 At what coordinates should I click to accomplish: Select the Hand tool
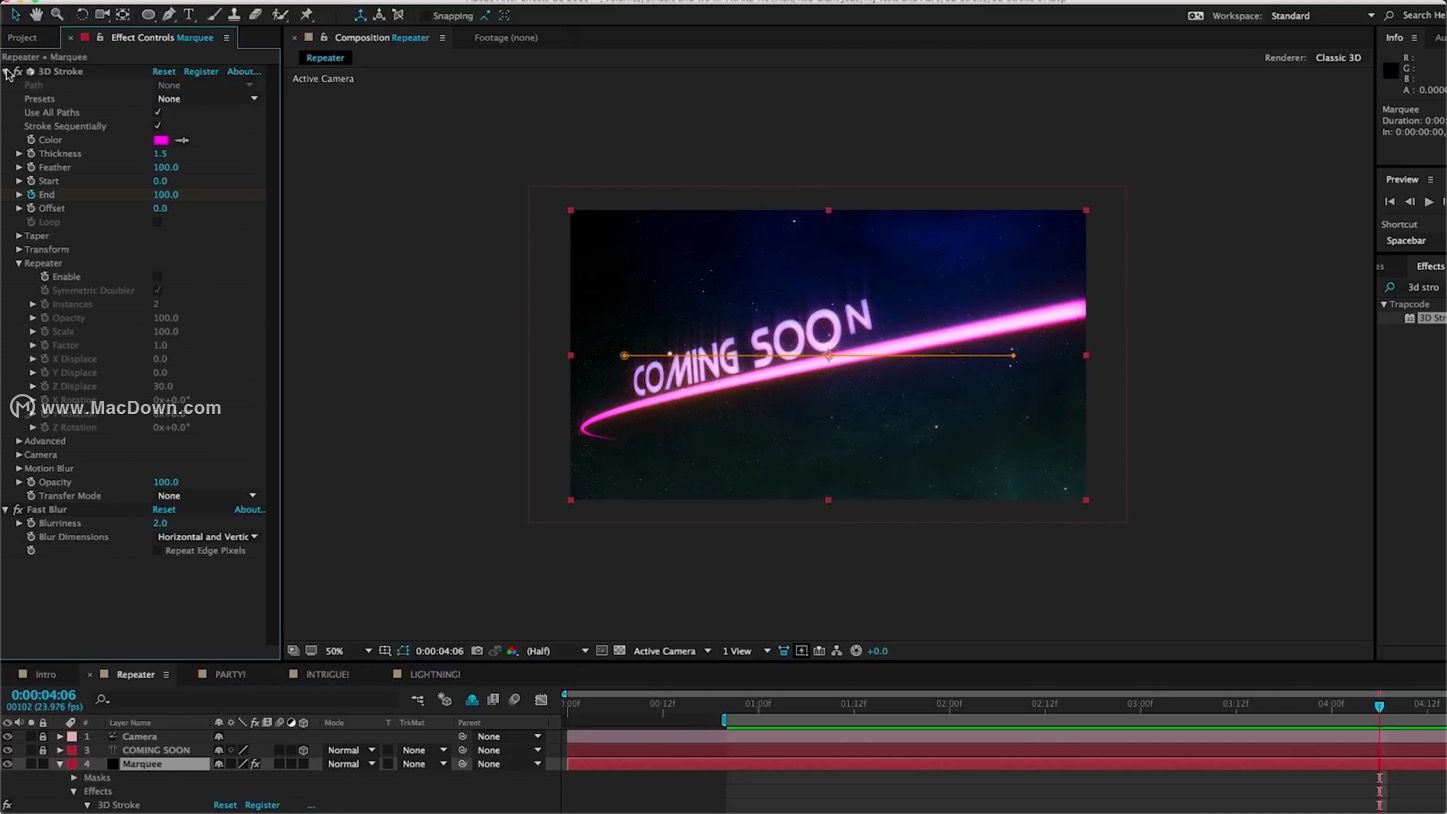pyautogui.click(x=36, y=14)
